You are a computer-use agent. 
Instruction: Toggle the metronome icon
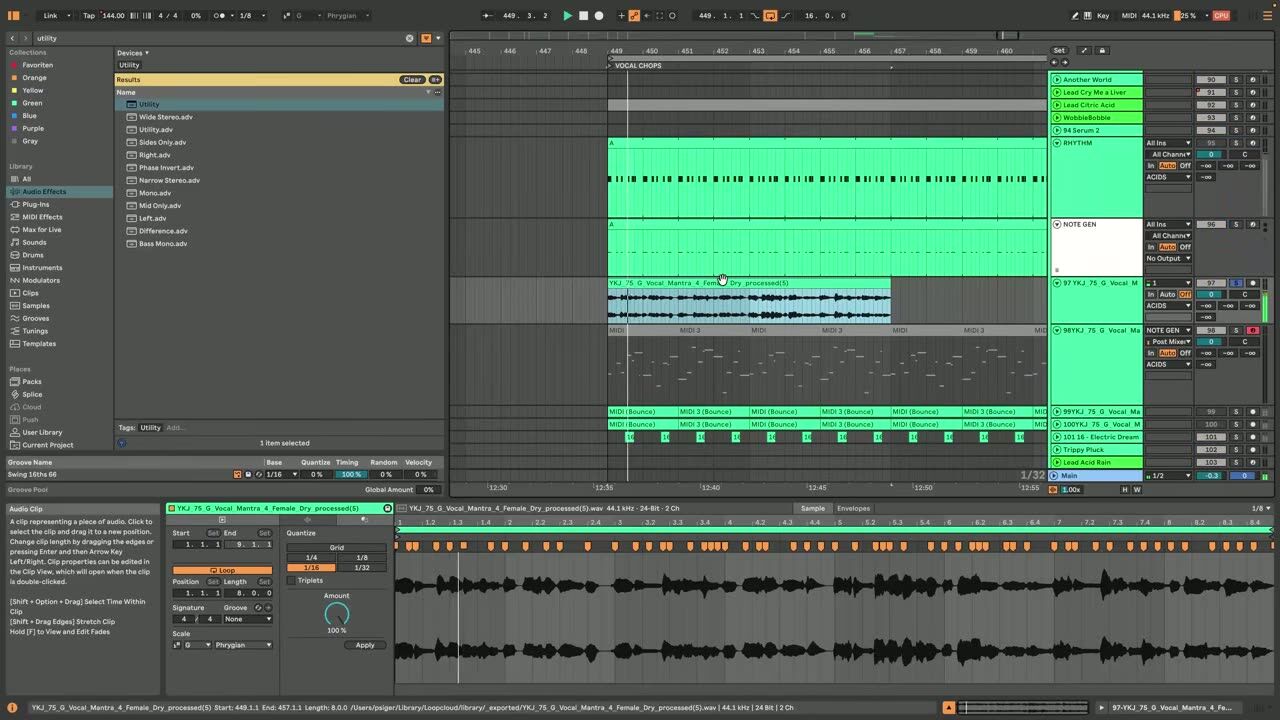click(219, 16)
